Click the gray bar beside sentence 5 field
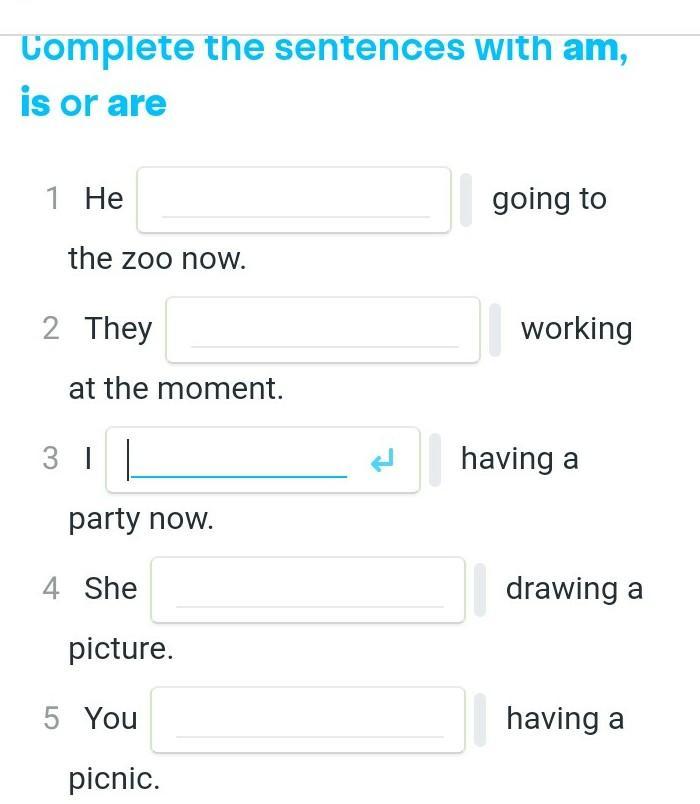Viewport: 700px width, 804px height. coord(480,719)
